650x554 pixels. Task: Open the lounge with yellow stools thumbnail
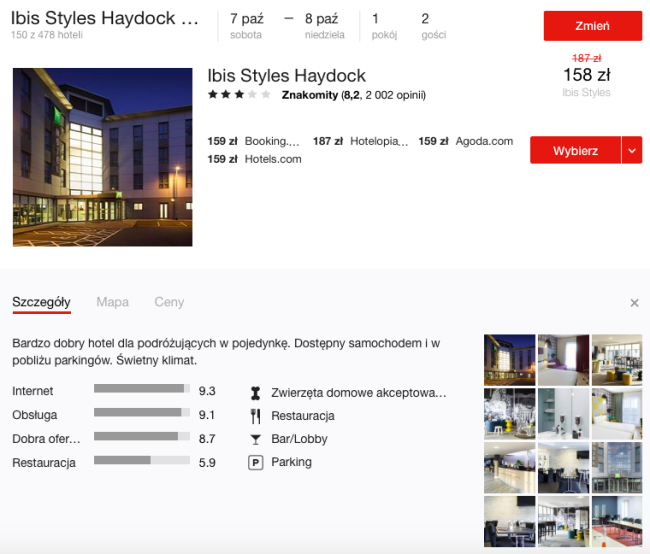tap(617, 360)
